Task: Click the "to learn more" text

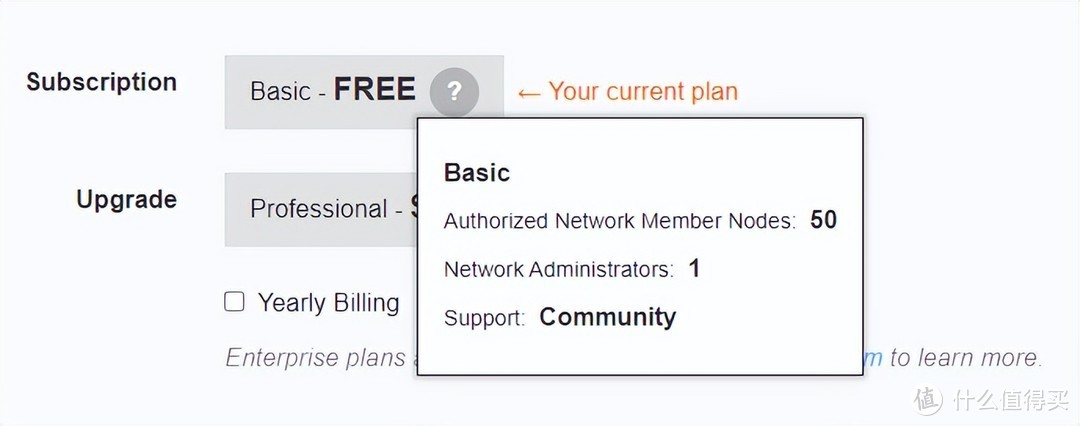Action: [x=965, y=357]
